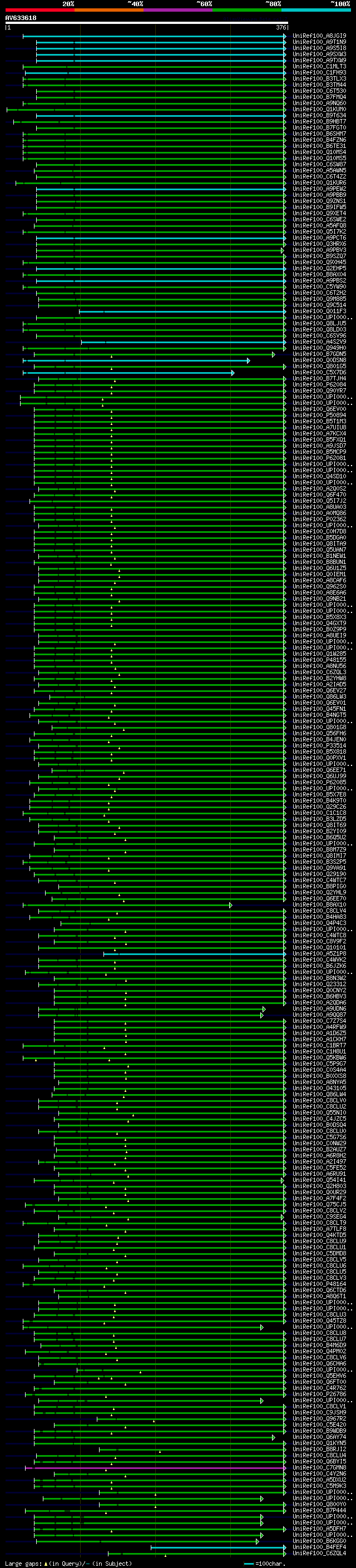Click the query name AV633618
The width and height of the screenshot is (356, 1568).
tap(21, 18)
